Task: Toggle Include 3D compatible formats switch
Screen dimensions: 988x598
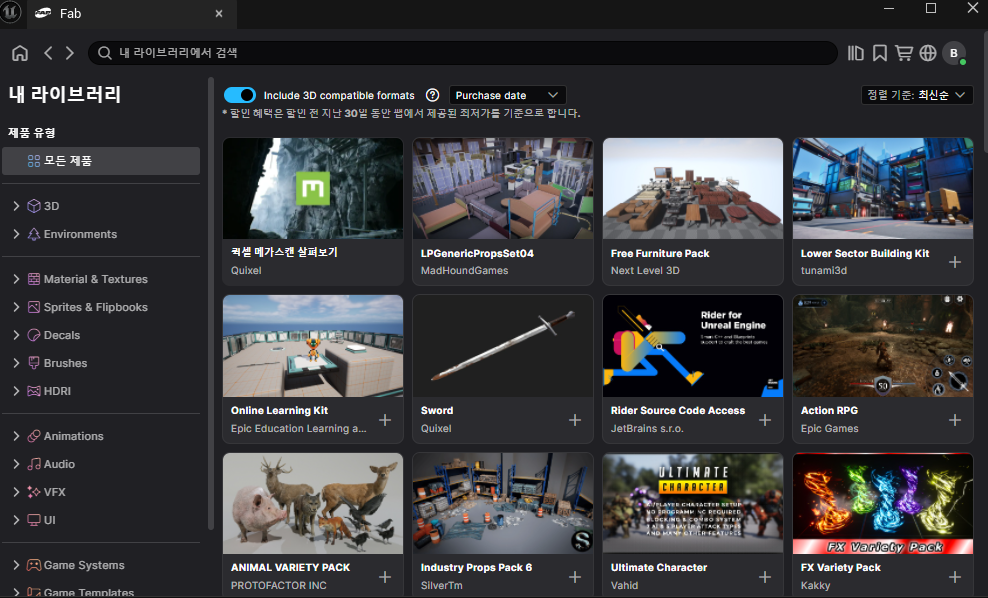Action: [x=240, y=95]
